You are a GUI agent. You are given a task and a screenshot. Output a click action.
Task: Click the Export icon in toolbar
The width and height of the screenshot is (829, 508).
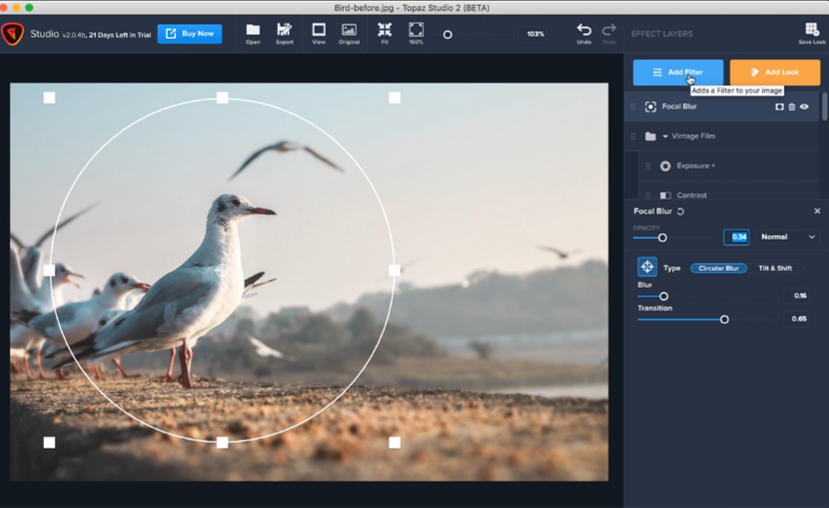point(285,31)
